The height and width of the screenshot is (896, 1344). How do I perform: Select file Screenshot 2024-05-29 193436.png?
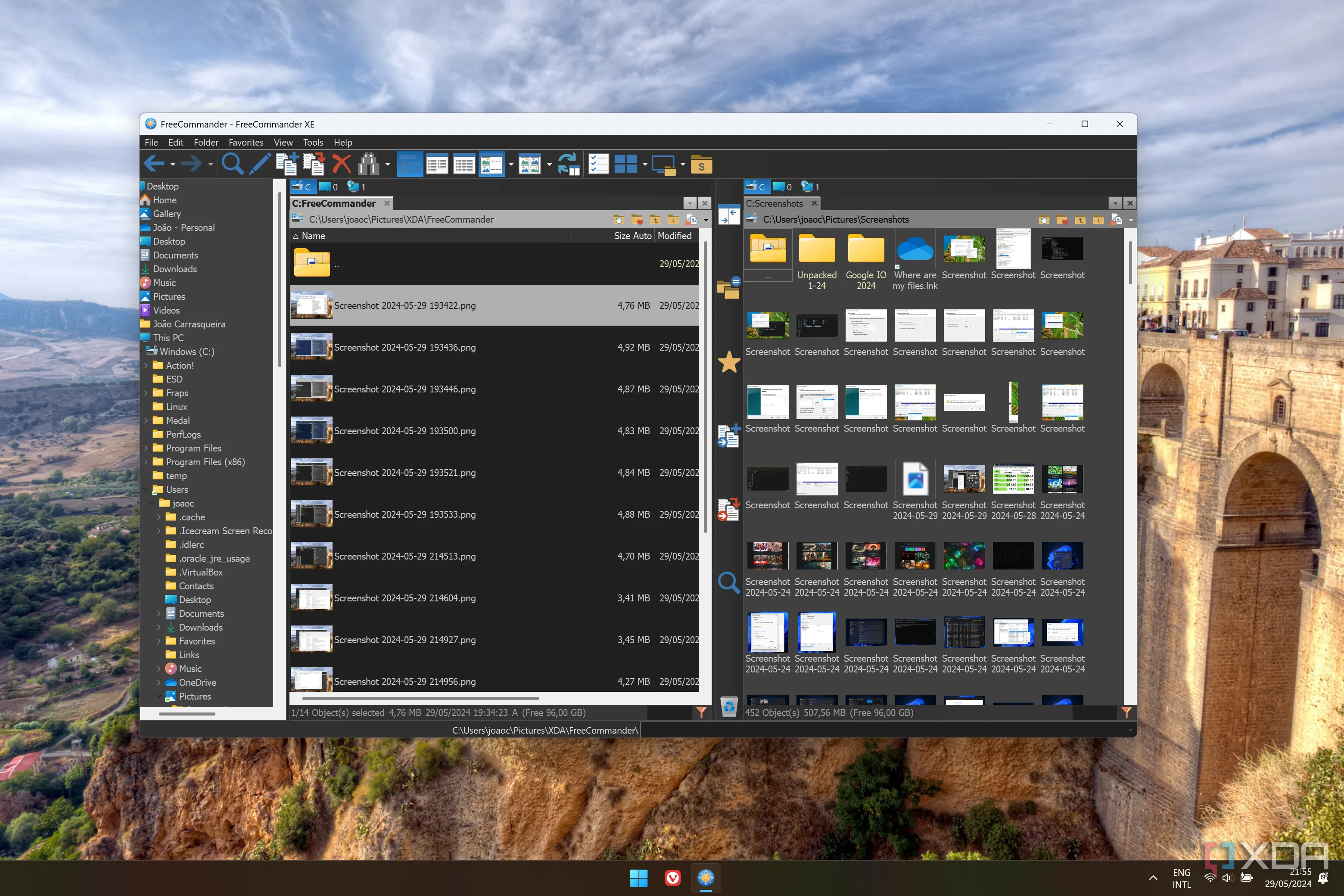point(494,348)
